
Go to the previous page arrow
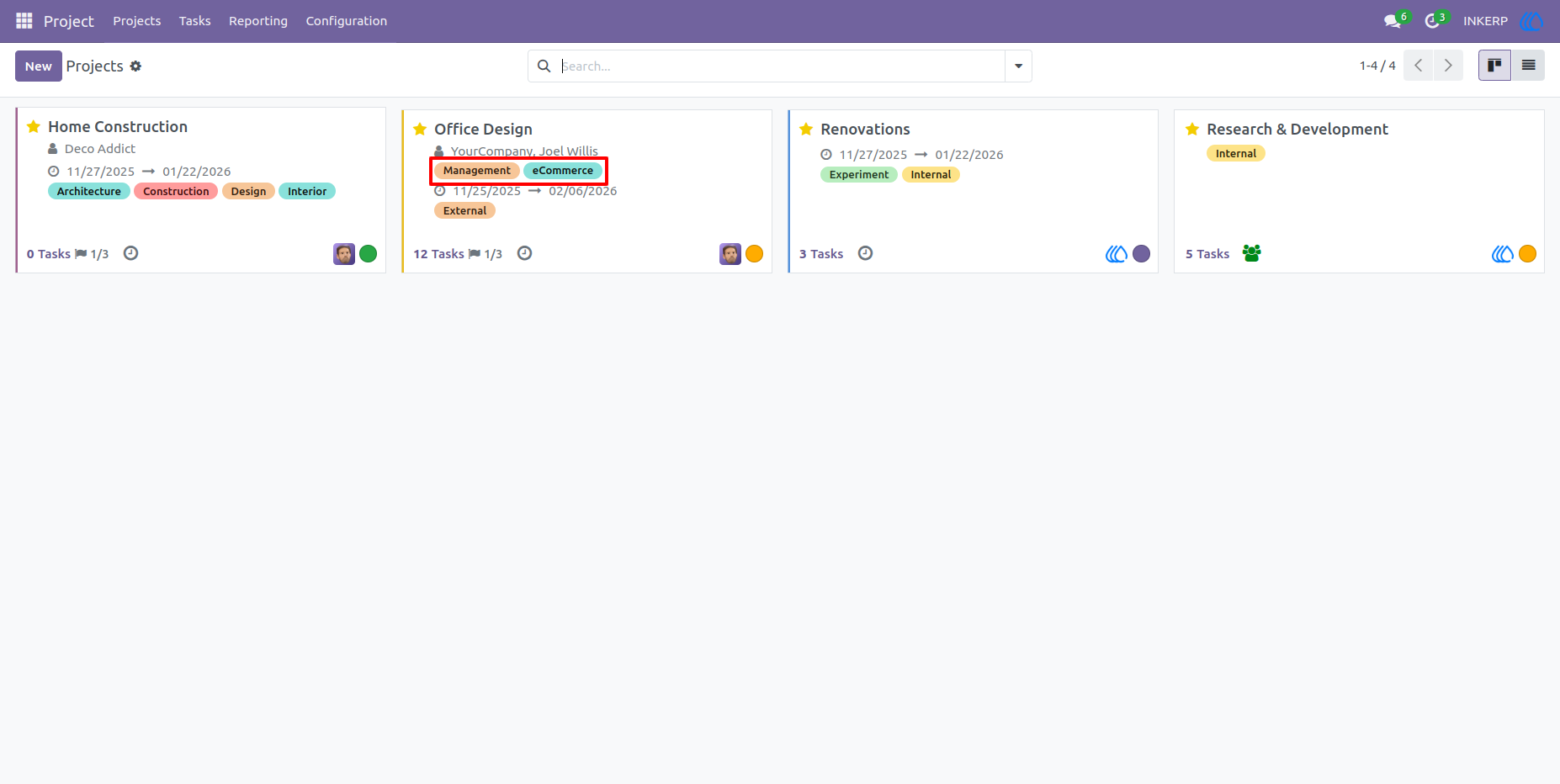pyautogui.click(x=1419, y=66)
